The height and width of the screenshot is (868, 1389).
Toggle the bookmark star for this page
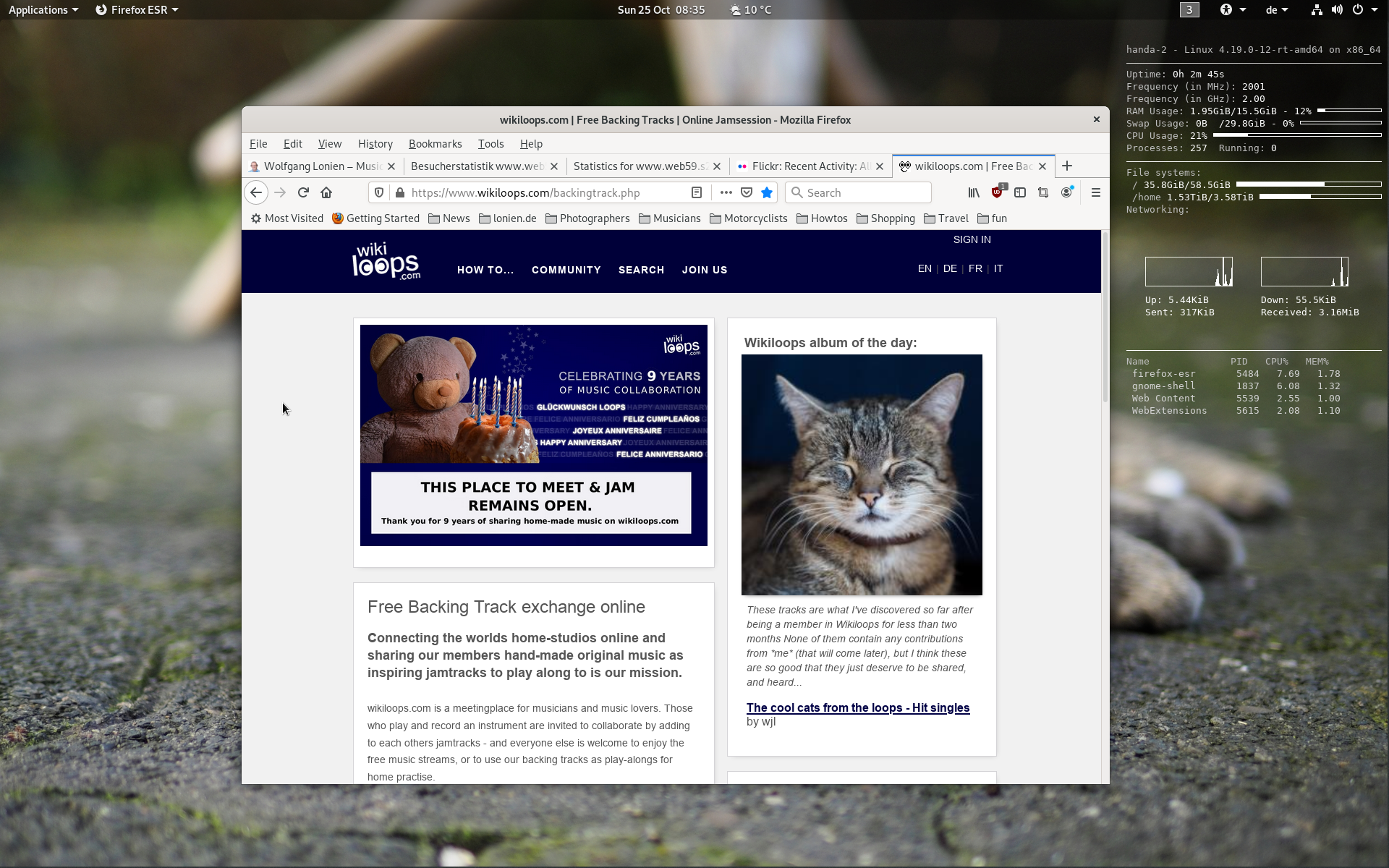(x=767, y=192)
